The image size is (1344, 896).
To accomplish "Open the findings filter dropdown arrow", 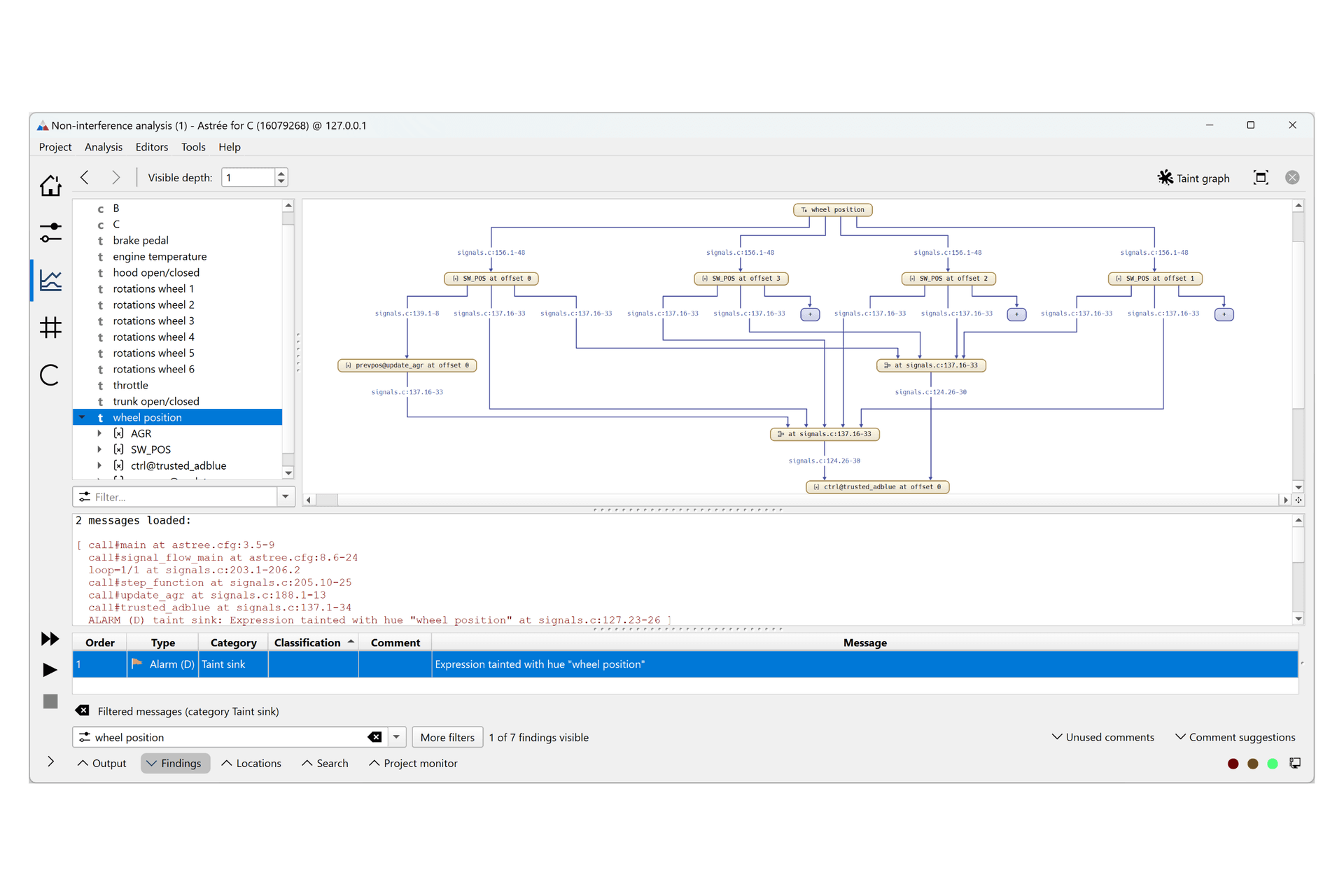I will (x=396, y=737).
